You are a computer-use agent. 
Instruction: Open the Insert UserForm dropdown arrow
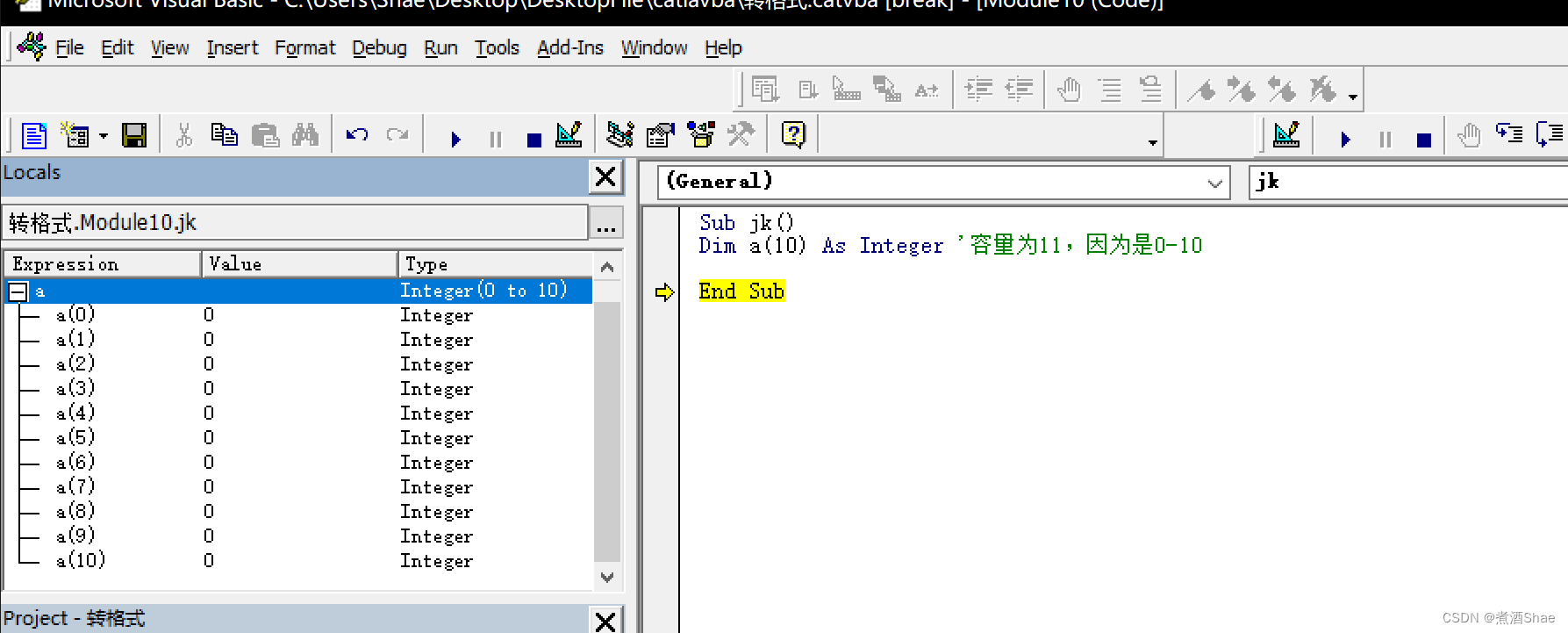104,136
